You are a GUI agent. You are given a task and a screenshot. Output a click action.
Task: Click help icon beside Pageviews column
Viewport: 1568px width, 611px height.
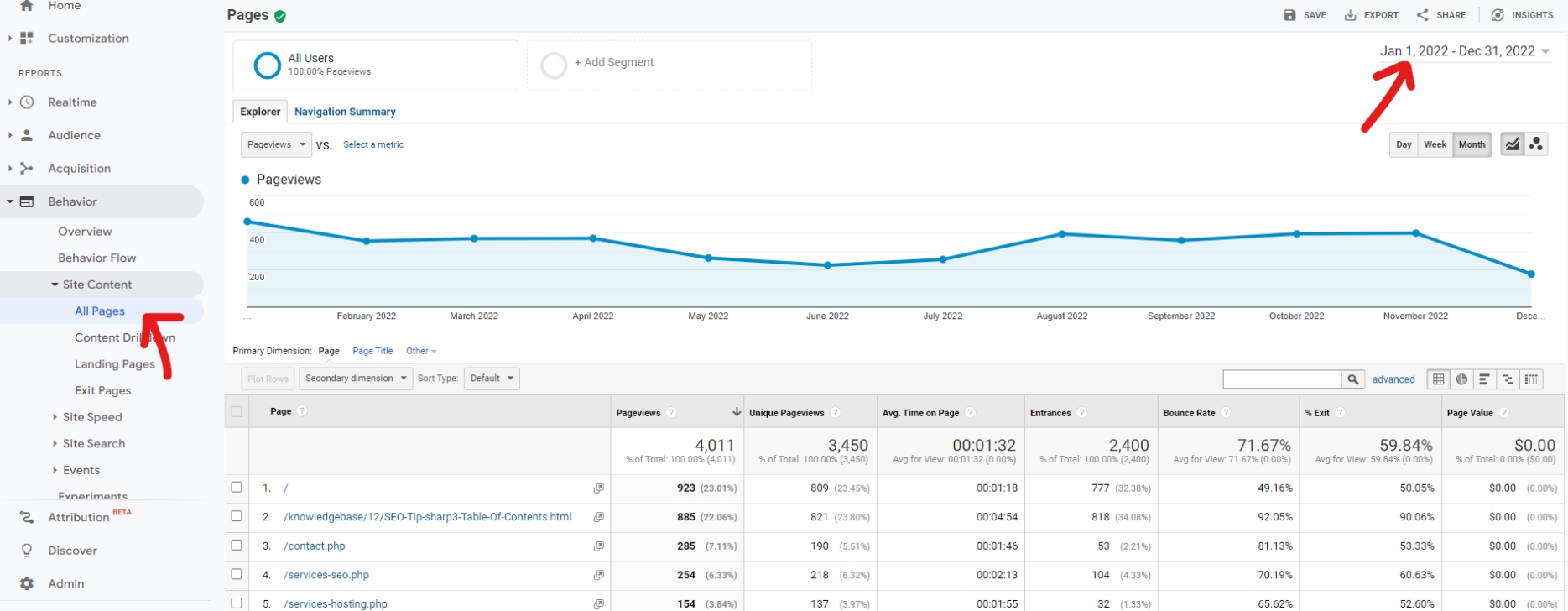pyautogui.click(x=671, y=412)
